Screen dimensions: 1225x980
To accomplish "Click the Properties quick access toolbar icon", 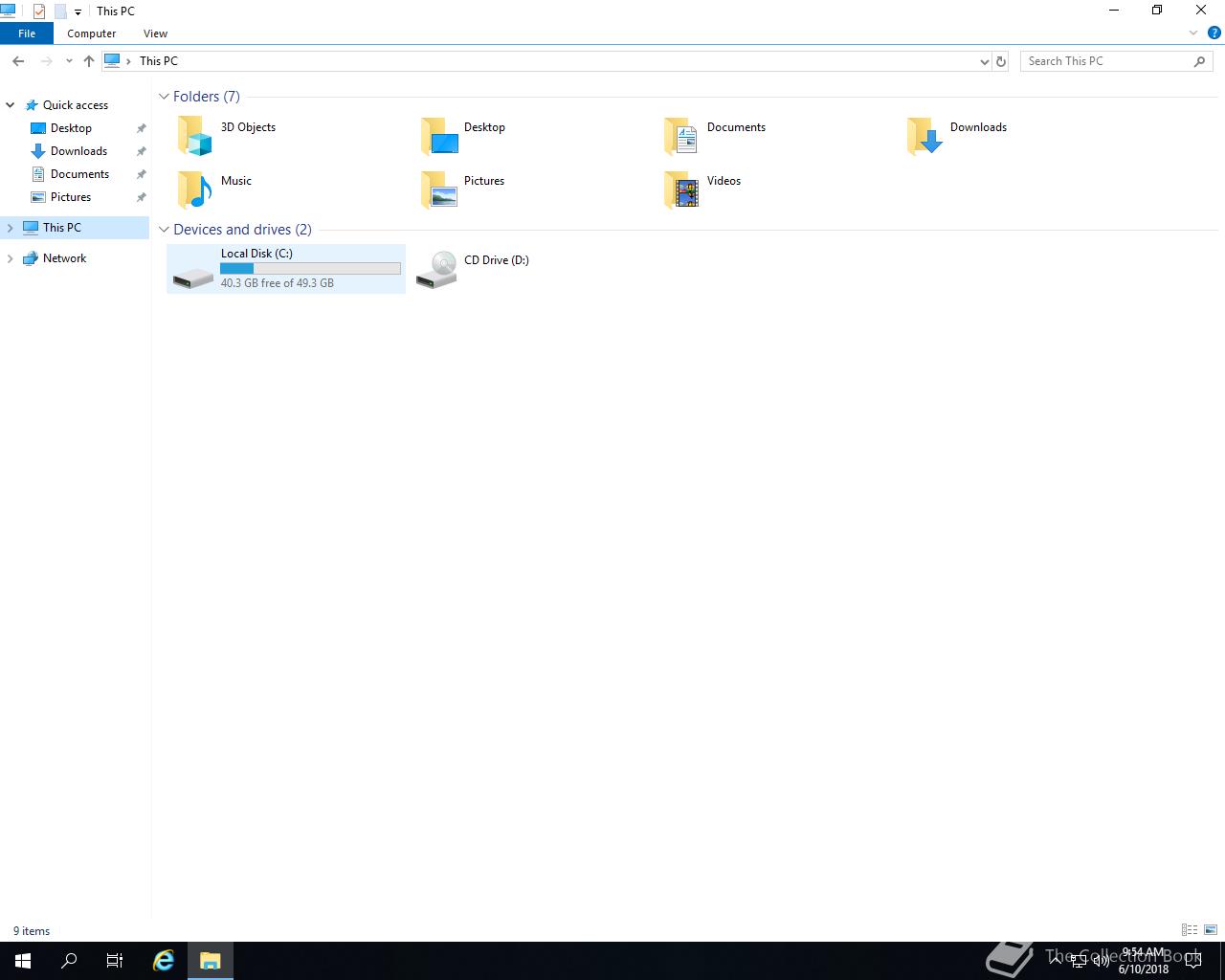I will click(x=39, y=11).
